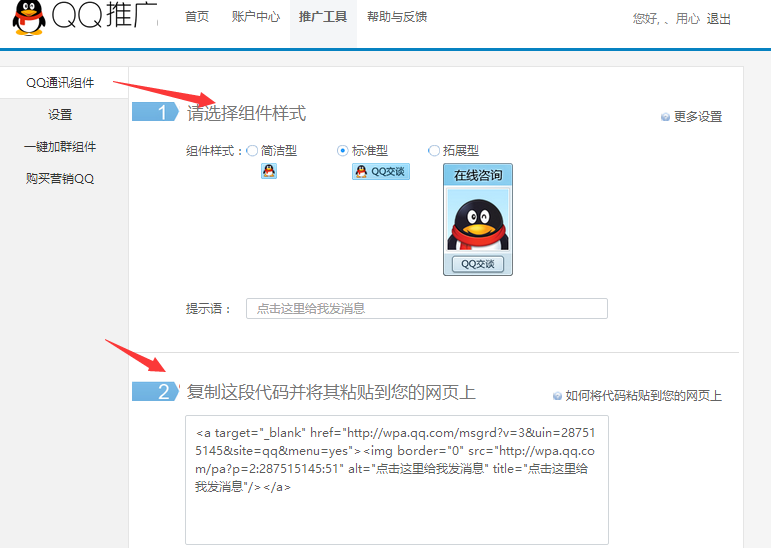771x548 pixels.
Task: Select QQ通讯组件 in the sidebar
Action: tap(60, 83)
